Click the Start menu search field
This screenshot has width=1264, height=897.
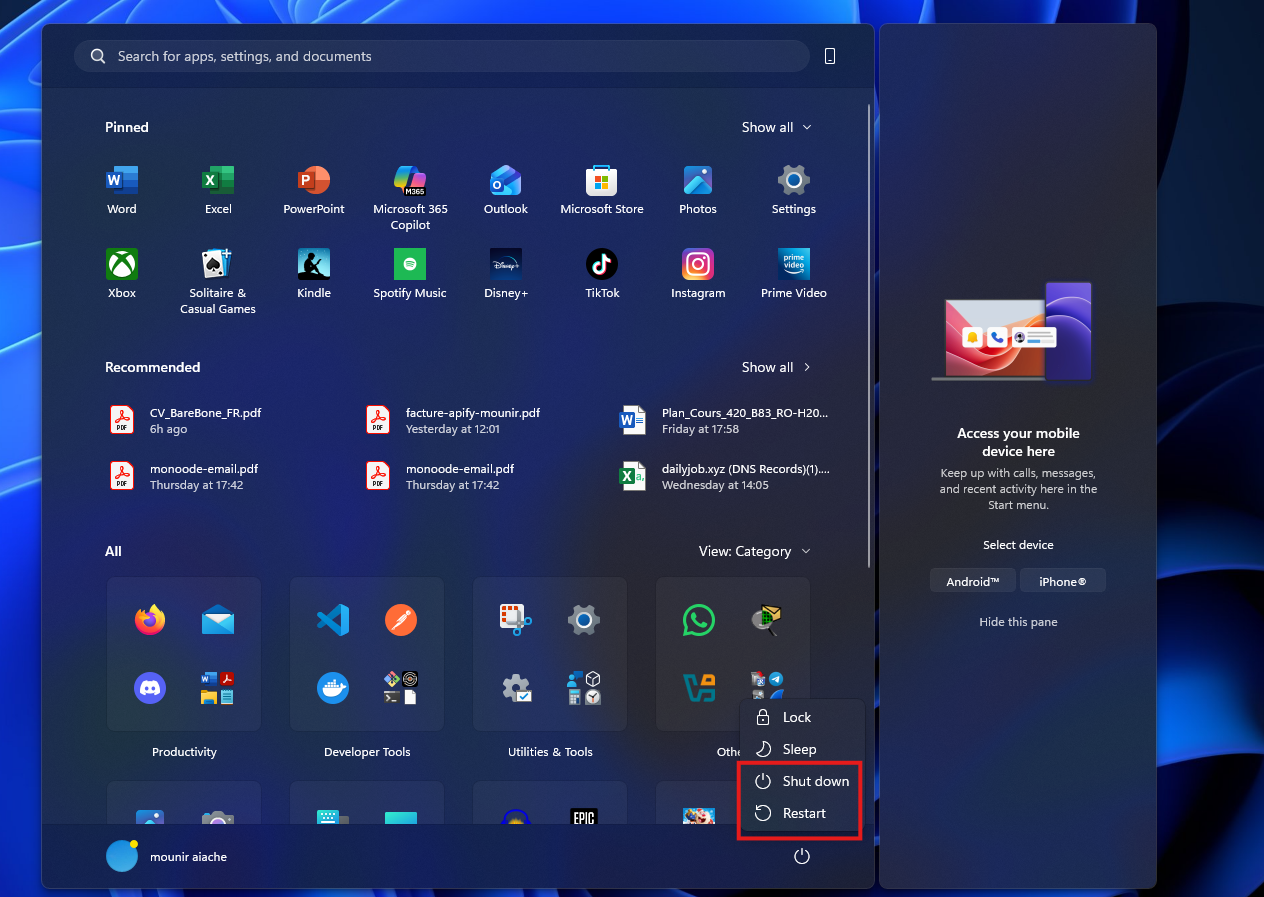(x=442, y=56)
